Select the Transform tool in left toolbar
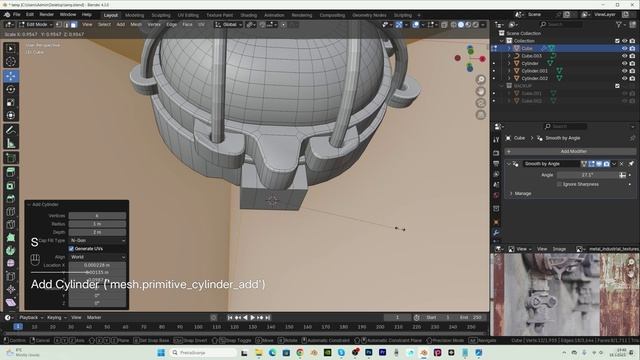This screenshot has height=360, width=640. [x=11, y=116]
